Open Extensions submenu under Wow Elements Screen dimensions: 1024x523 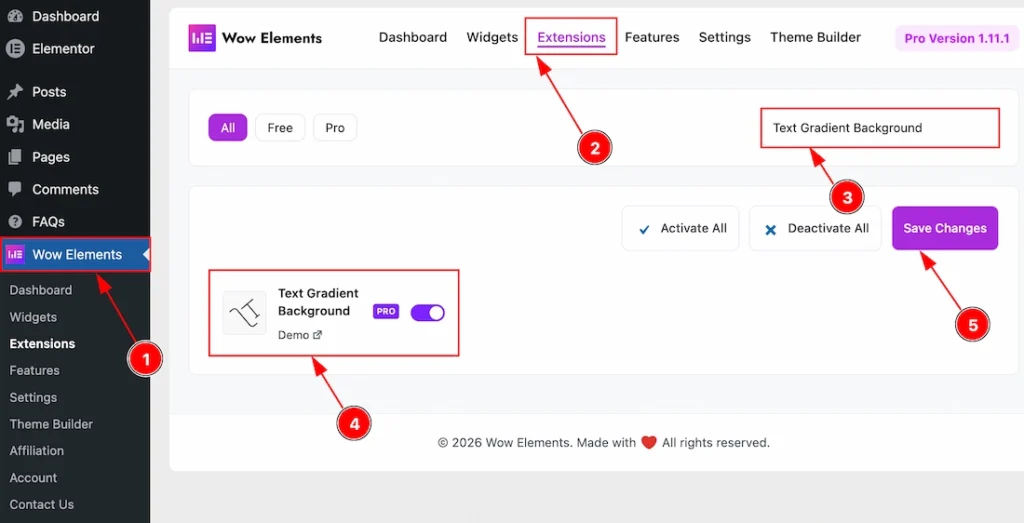point(42,343)
